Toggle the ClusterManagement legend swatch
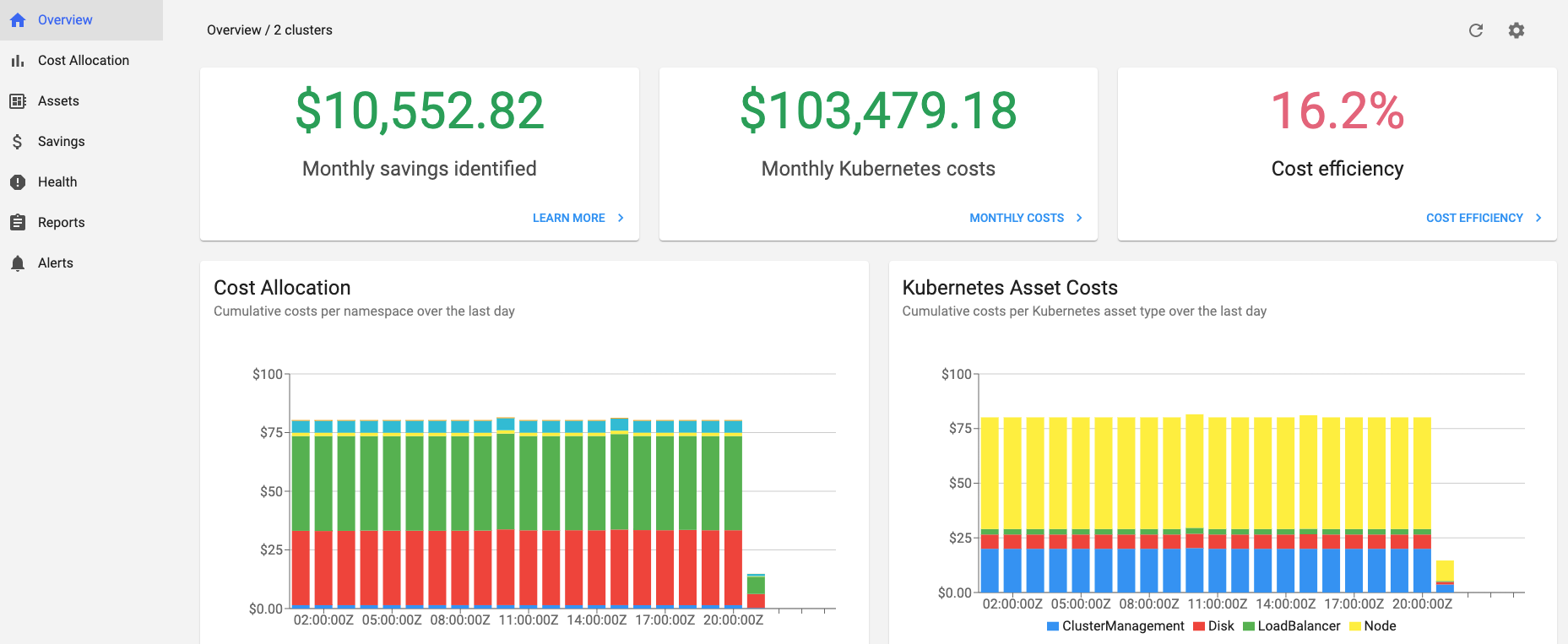The image size is (1568, 644). point(1053,626)
